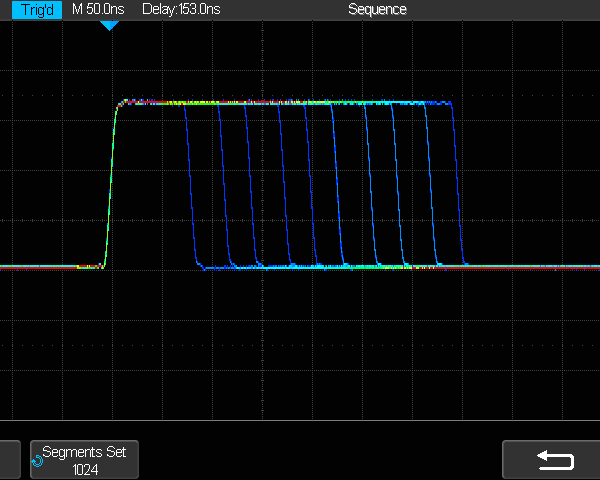
Task: Click the baseline trace right of last falling edge
Action: tap(530, 267)
